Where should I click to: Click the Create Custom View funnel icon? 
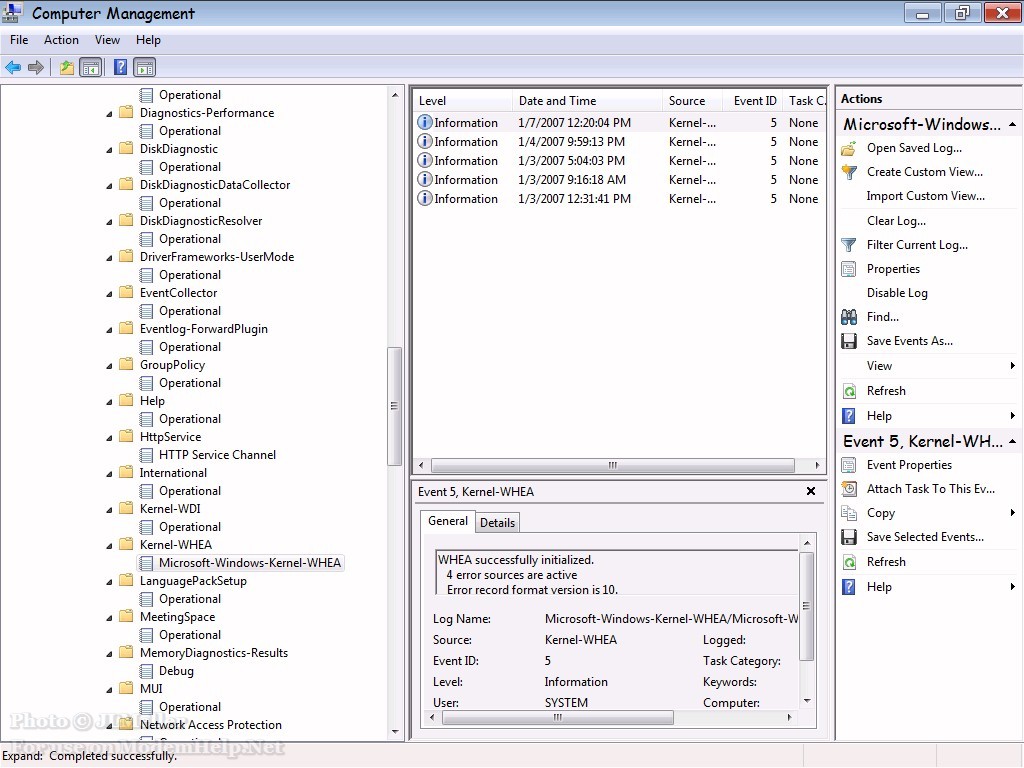[849, 172]
